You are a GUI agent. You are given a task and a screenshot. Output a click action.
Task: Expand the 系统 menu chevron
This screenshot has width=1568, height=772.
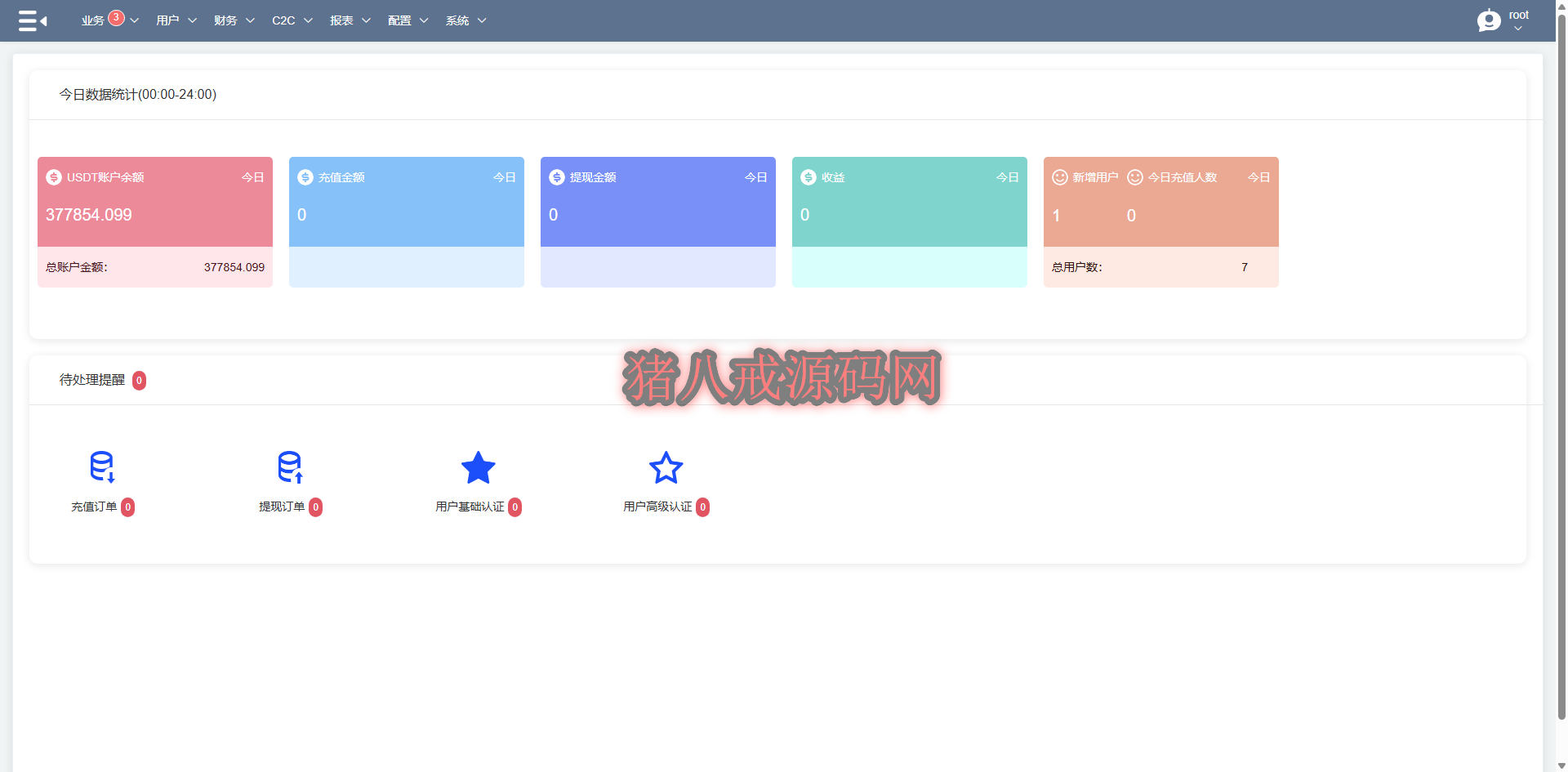(482, 20)
